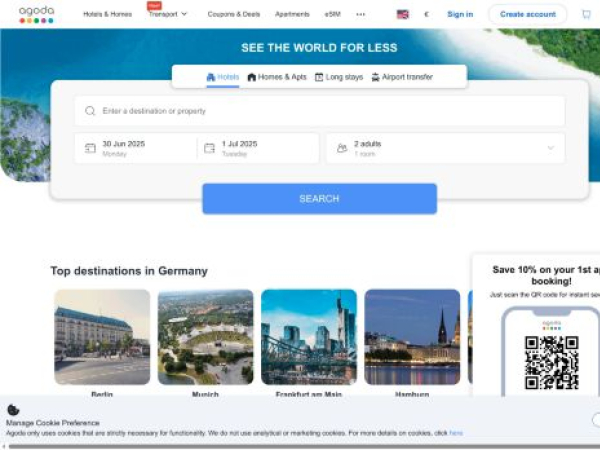The width and height of the screenshot is (600, 450).
Task: Switch to Homes & Apts tab
Action: [277, 77]
